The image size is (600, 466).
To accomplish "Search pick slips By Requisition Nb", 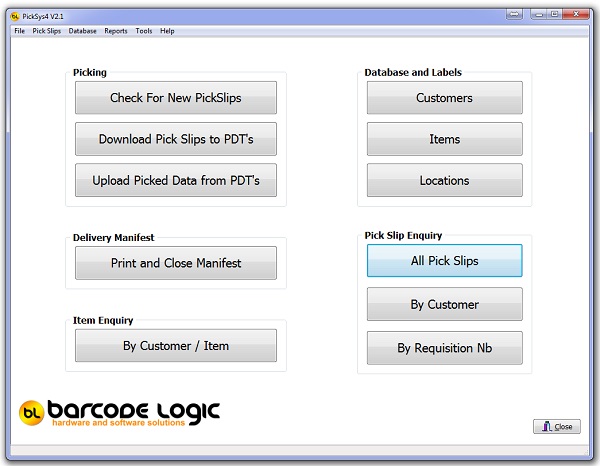I will click(x=444, y=348).
